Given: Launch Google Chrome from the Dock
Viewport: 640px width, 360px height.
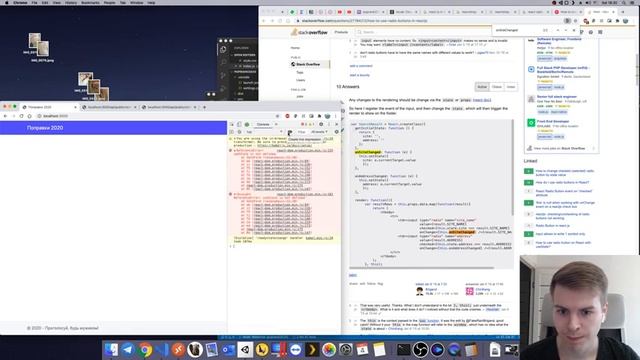Looking at the screenshot, I should [145, 350].
